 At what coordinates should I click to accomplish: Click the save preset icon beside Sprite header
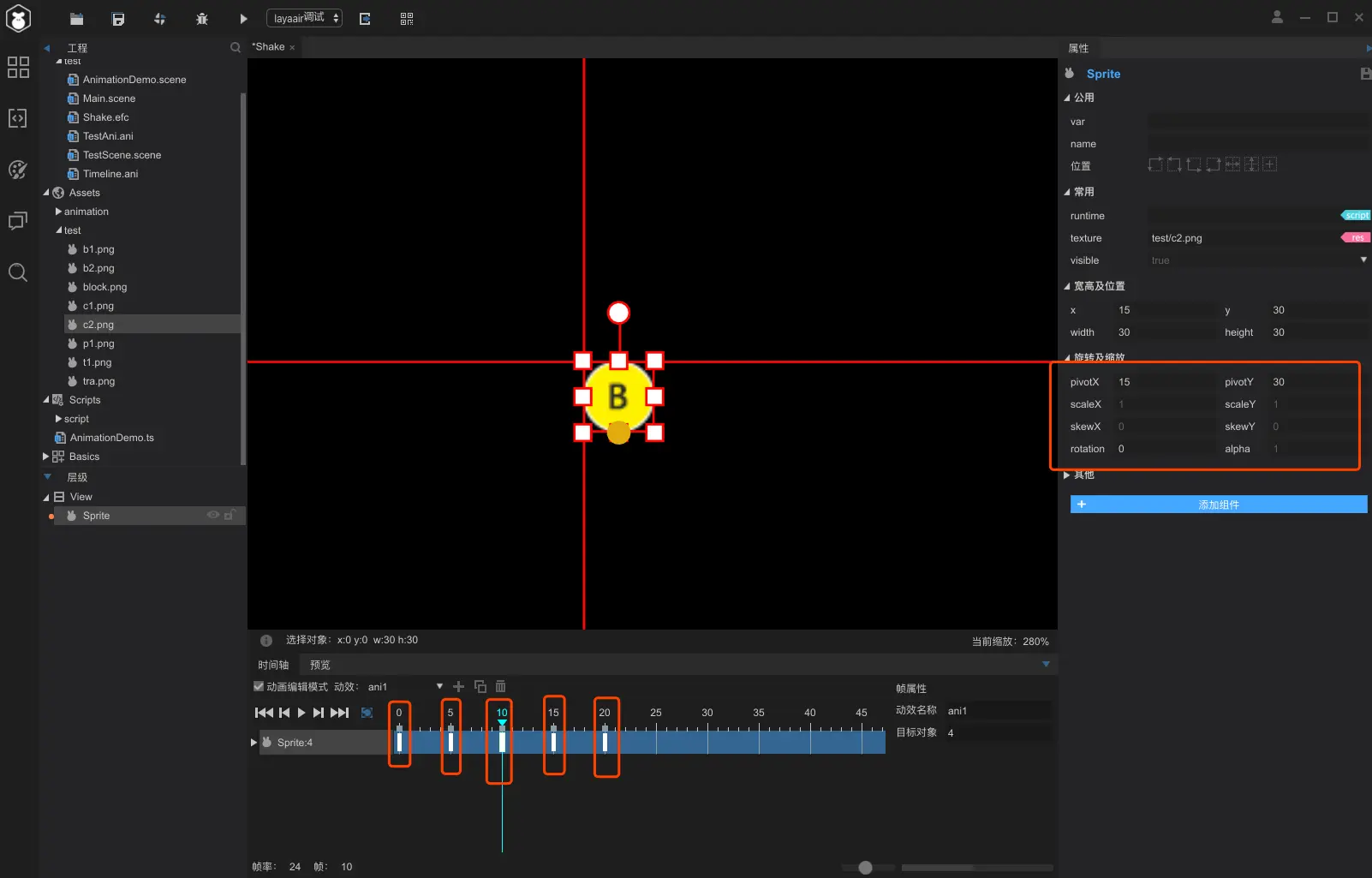pos(1365,74)
